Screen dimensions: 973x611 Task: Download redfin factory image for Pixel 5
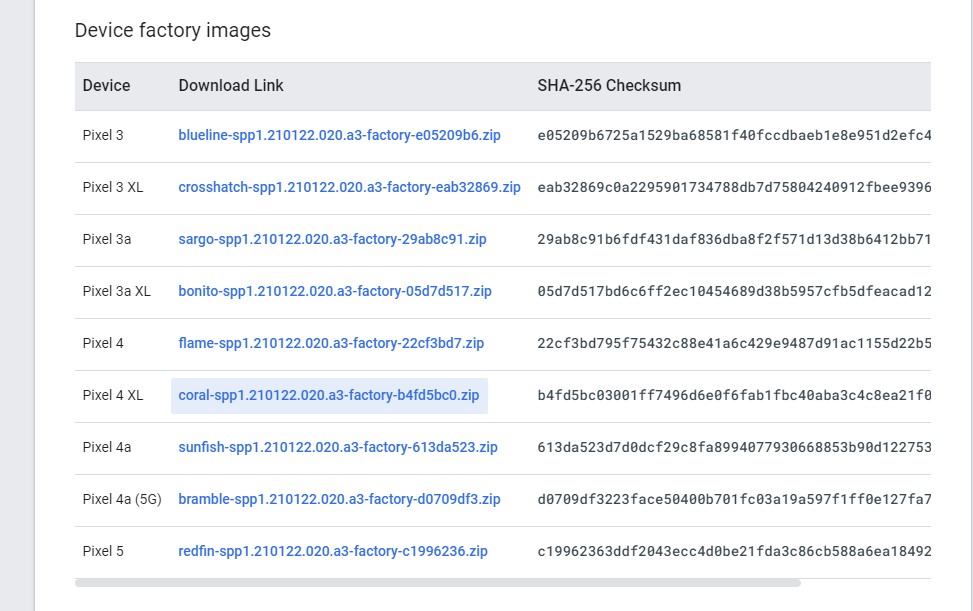(333, 551)
